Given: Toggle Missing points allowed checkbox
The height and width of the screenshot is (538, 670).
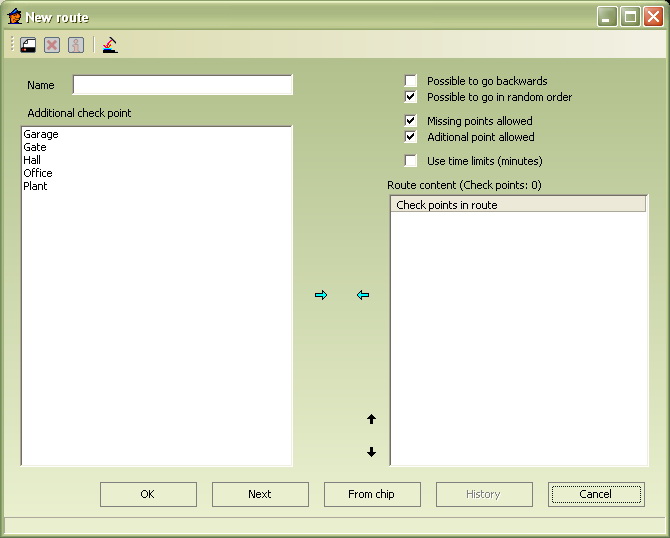Looking at the screenshot, I should [x=411, y=121].
